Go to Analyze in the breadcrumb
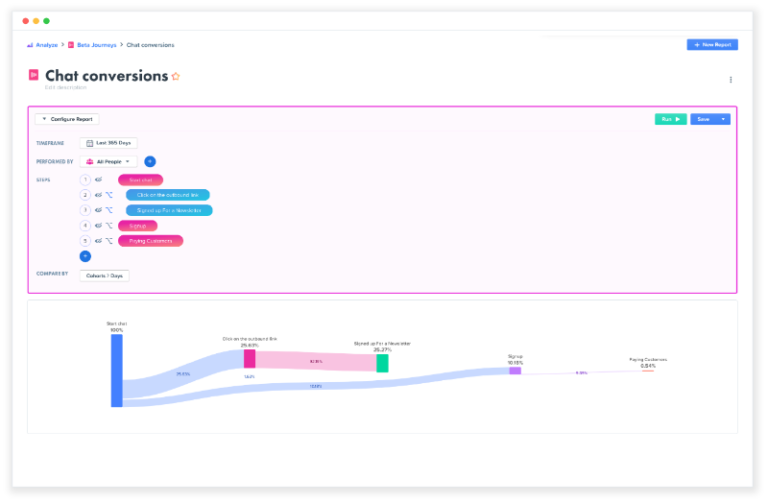 (41, 45)
